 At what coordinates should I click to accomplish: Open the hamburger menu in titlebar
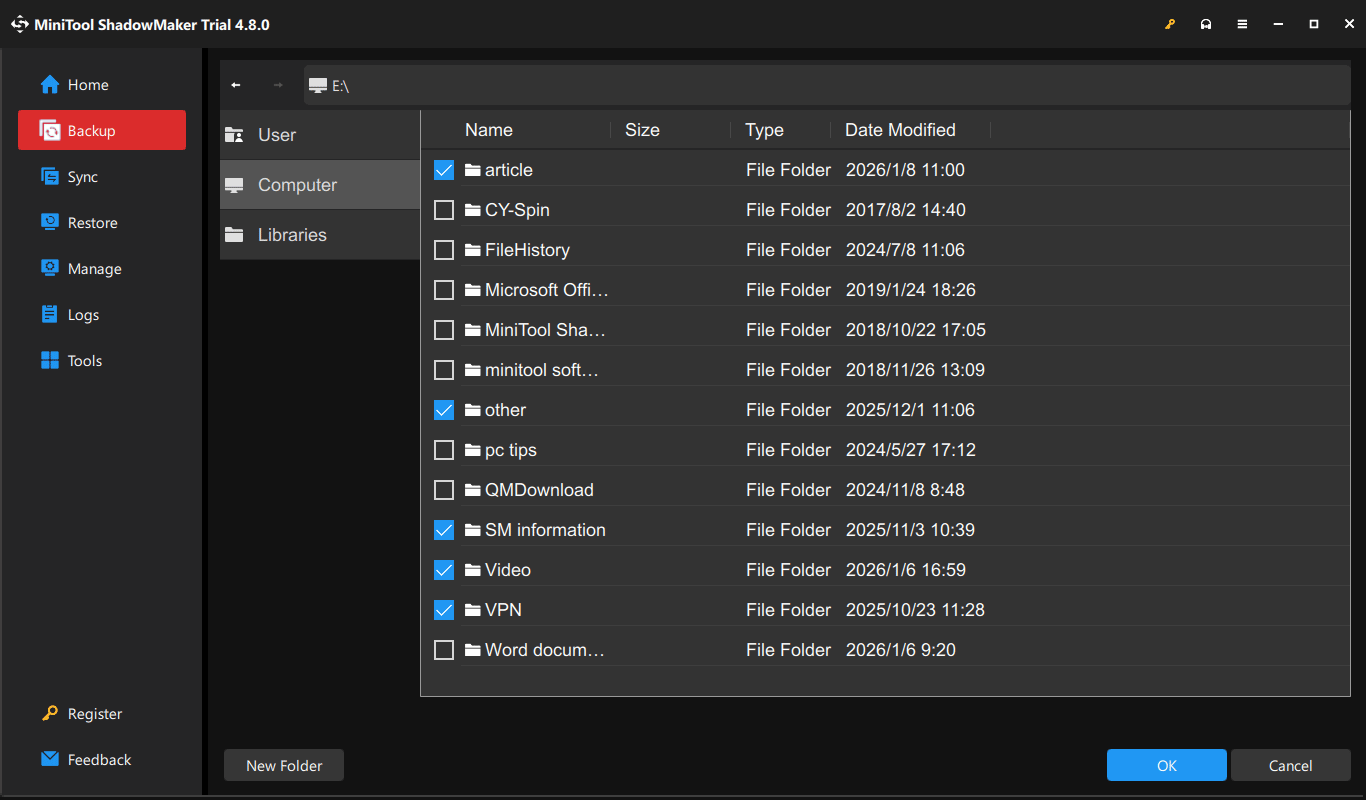1242,23
